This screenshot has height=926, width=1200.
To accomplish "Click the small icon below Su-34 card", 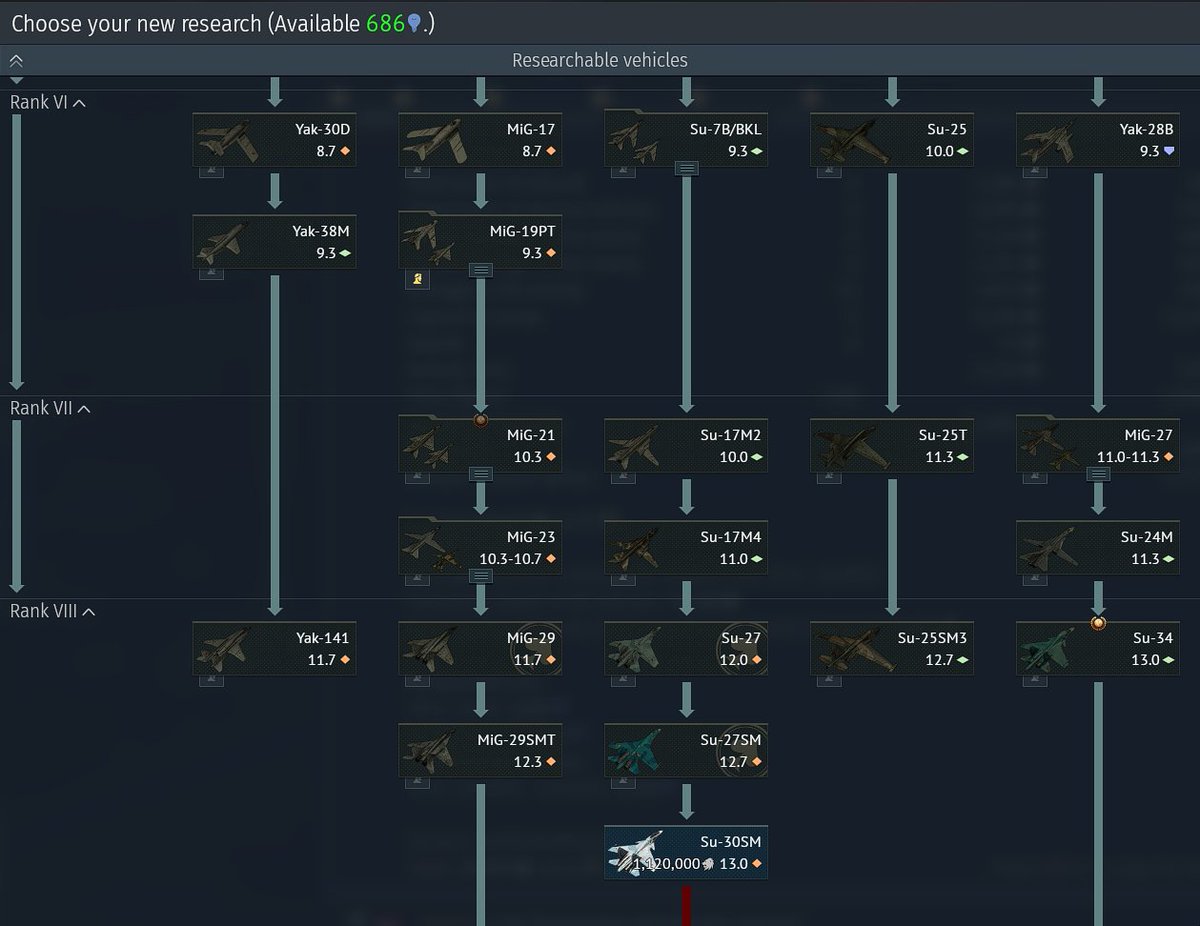I will (x=1036, y=680).
